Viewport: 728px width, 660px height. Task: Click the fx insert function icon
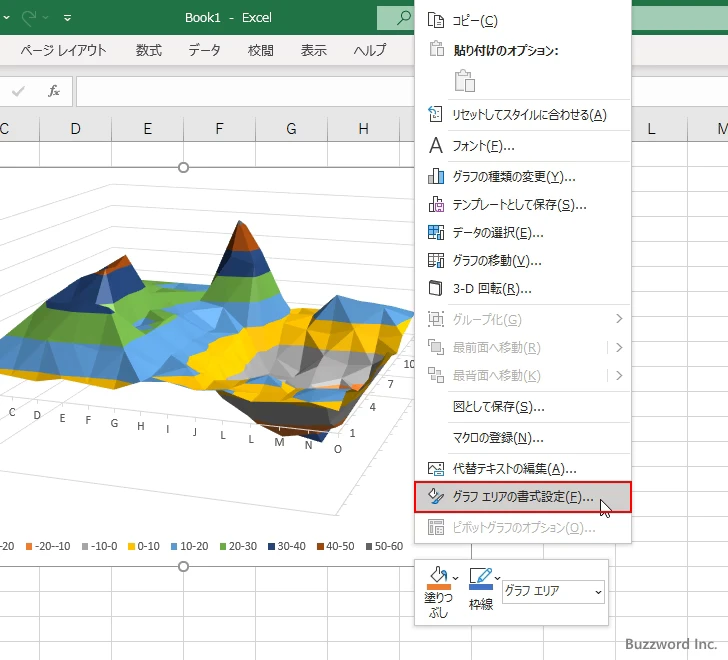[x=54, y=91]
